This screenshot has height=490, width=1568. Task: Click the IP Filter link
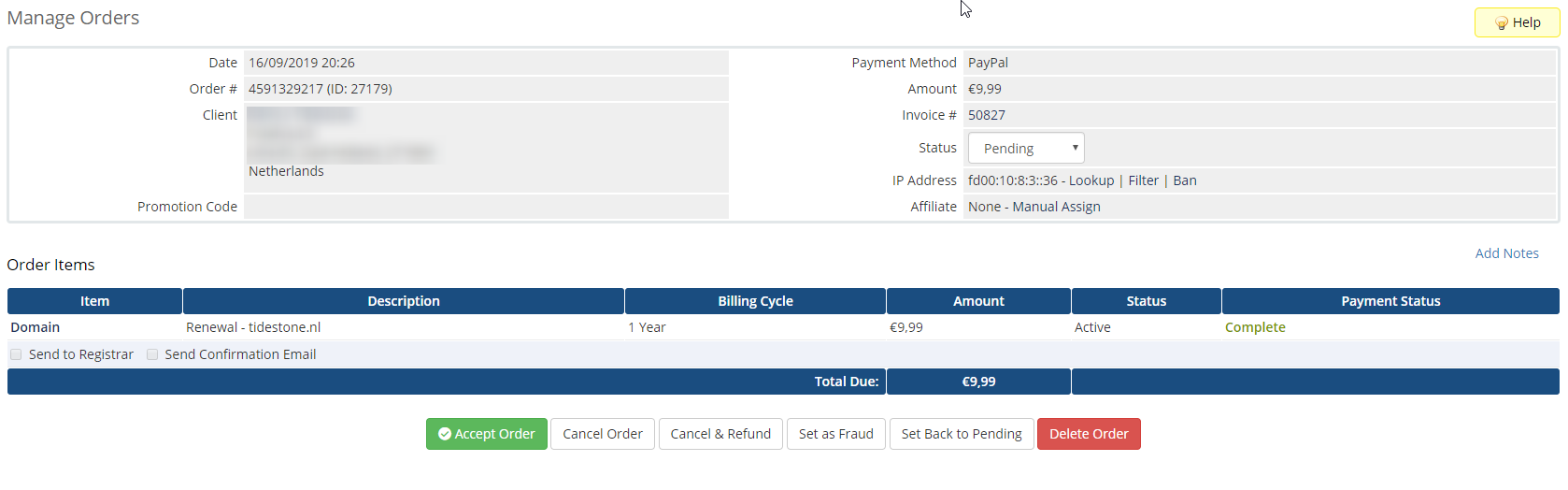pos(1143,180)
